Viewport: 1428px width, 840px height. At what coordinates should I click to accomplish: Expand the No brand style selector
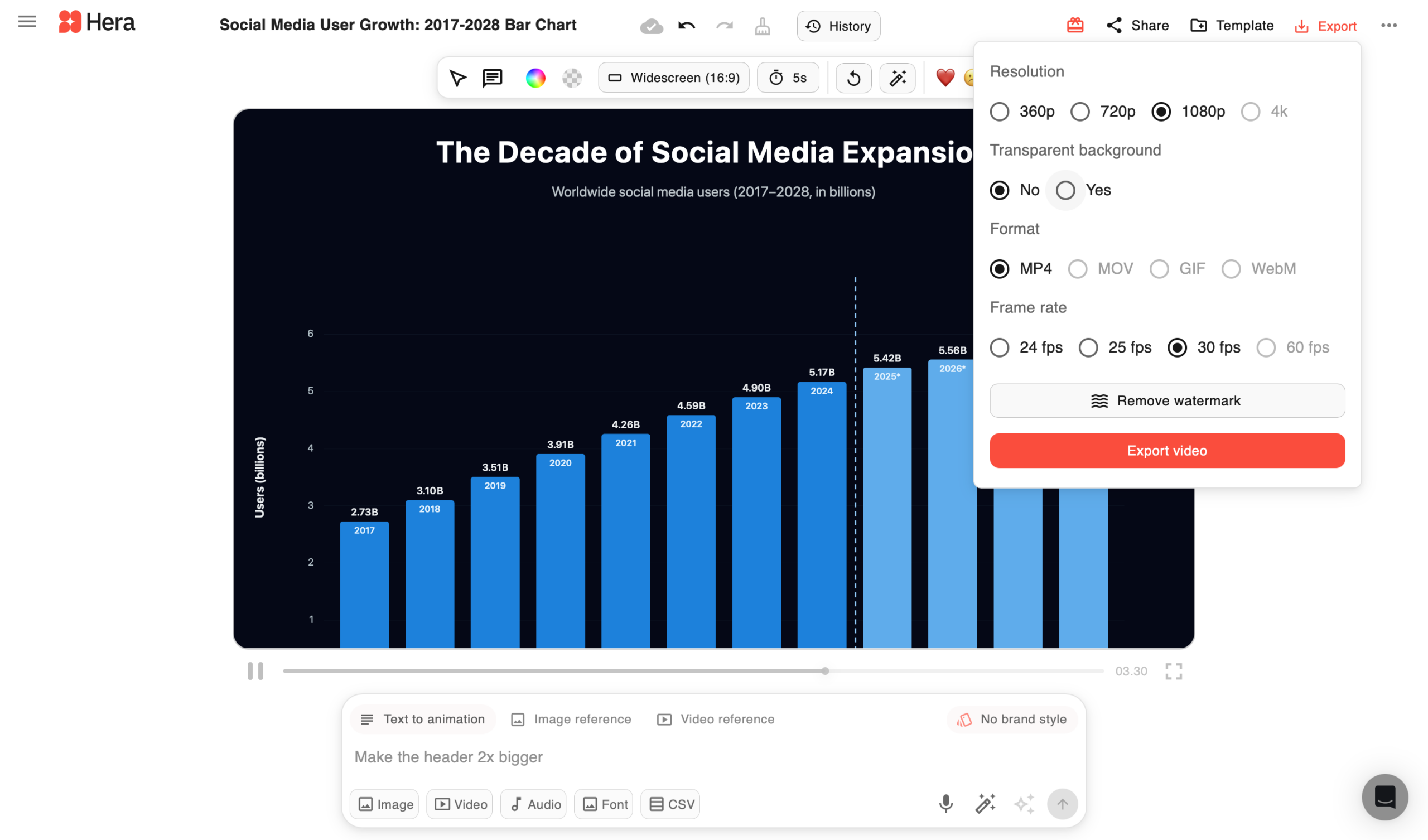pos(1012,720)
